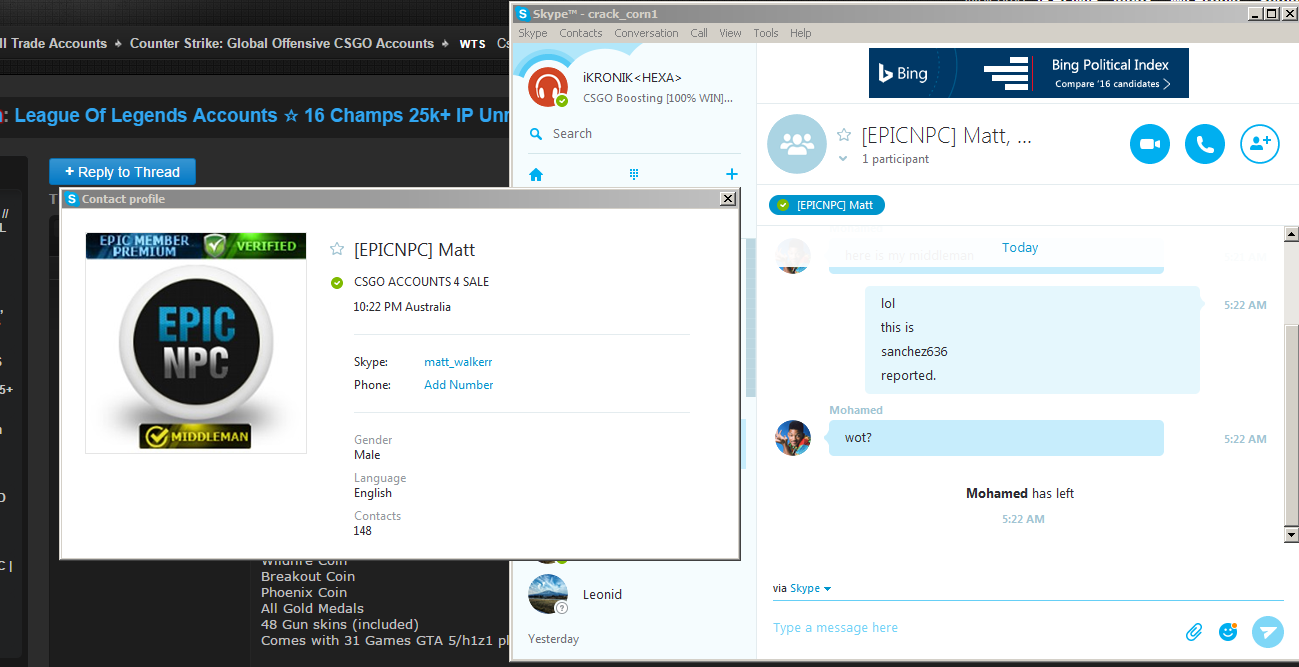The width and height of the screenshot is (1299, 667).
Task: Open Counter Strike: Global Offensive CSGO Accounts breadcrumb
Action: click(x=282, y=44)
